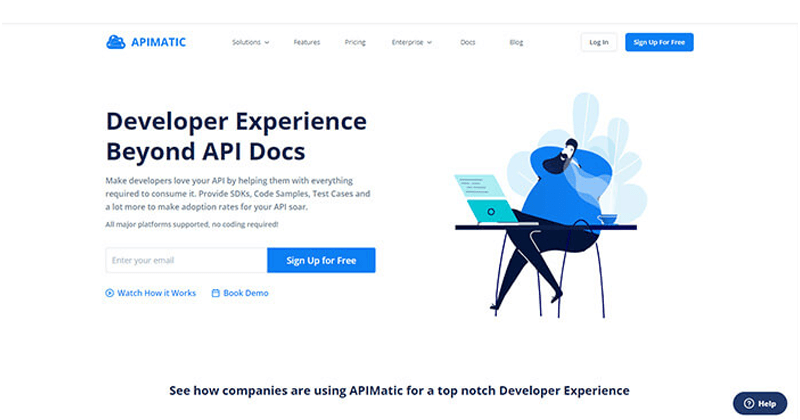Click the APIMatic cloud logo icon

click(x=116, y=42)
